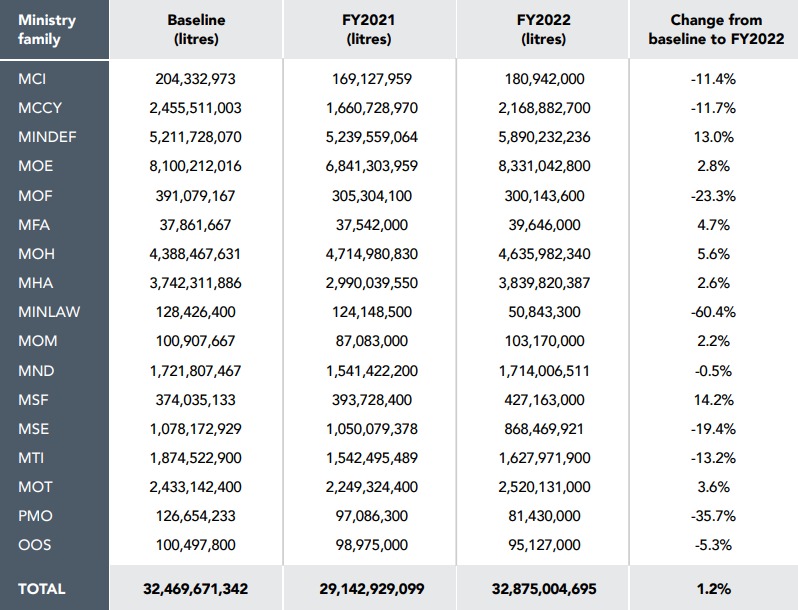
Task: Click the MSF change value 14.2%
Action: 714,400
